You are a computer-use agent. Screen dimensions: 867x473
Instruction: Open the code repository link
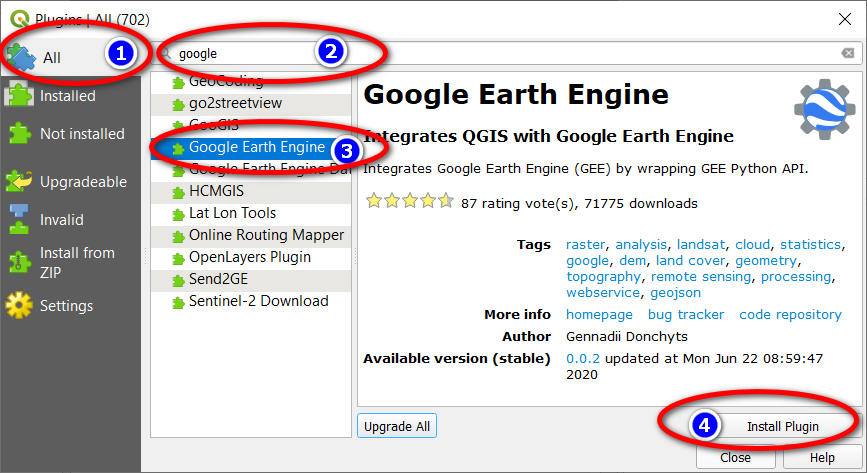click(x=790, y=315)
